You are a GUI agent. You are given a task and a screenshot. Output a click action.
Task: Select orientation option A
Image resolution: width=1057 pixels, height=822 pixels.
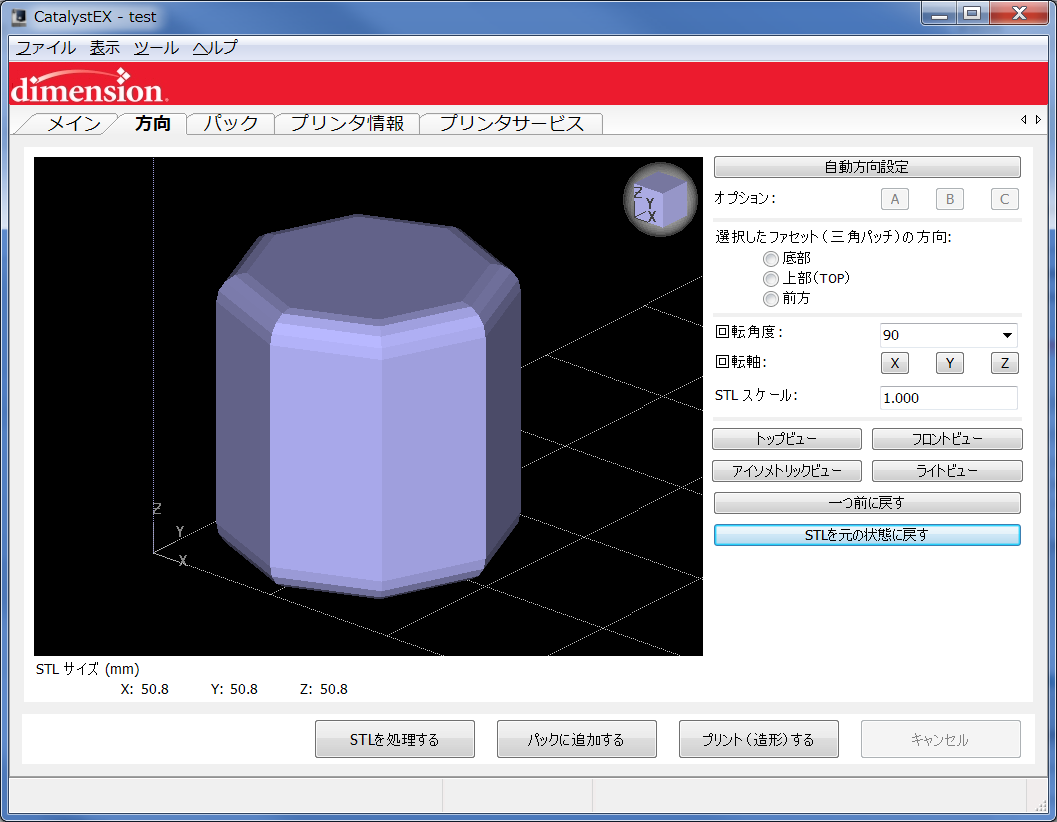[x=894, y=199]
